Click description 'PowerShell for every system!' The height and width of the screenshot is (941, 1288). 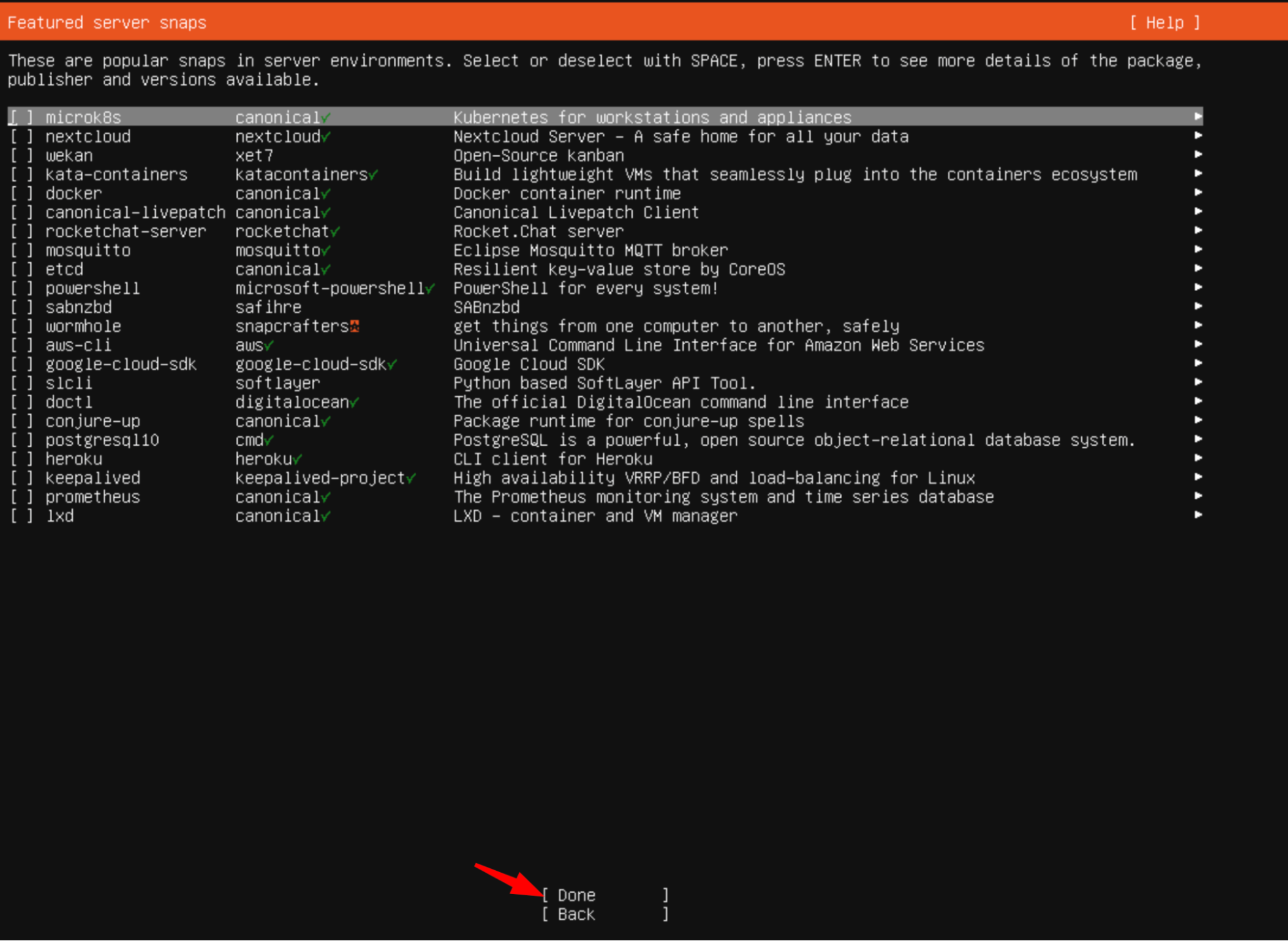[x=586, y=289]
